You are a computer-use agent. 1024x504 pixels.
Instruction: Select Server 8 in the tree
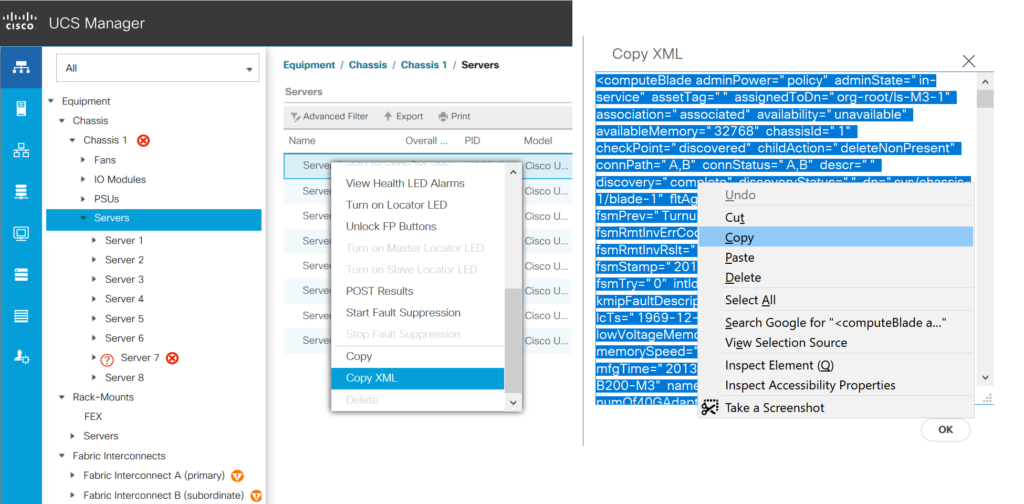pos(124,377)
